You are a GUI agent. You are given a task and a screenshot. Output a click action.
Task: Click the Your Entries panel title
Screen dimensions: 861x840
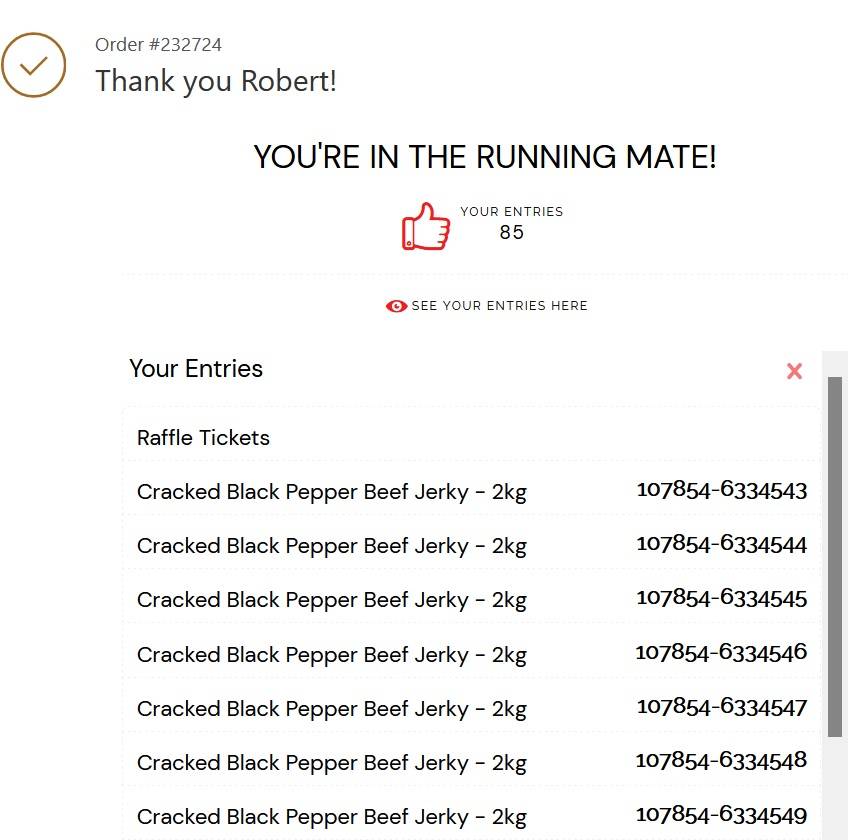(196, 369)
